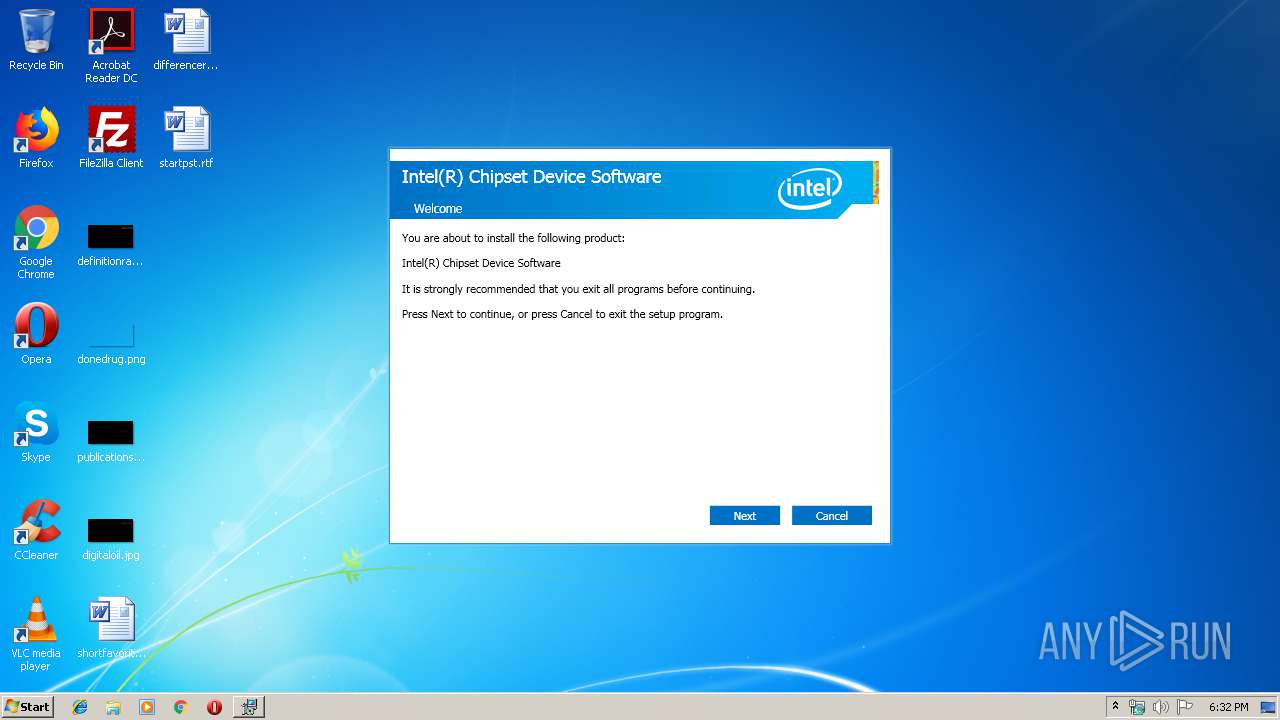
Task: Select the FileZilla Client shortcut
Action: coord(111,138)
